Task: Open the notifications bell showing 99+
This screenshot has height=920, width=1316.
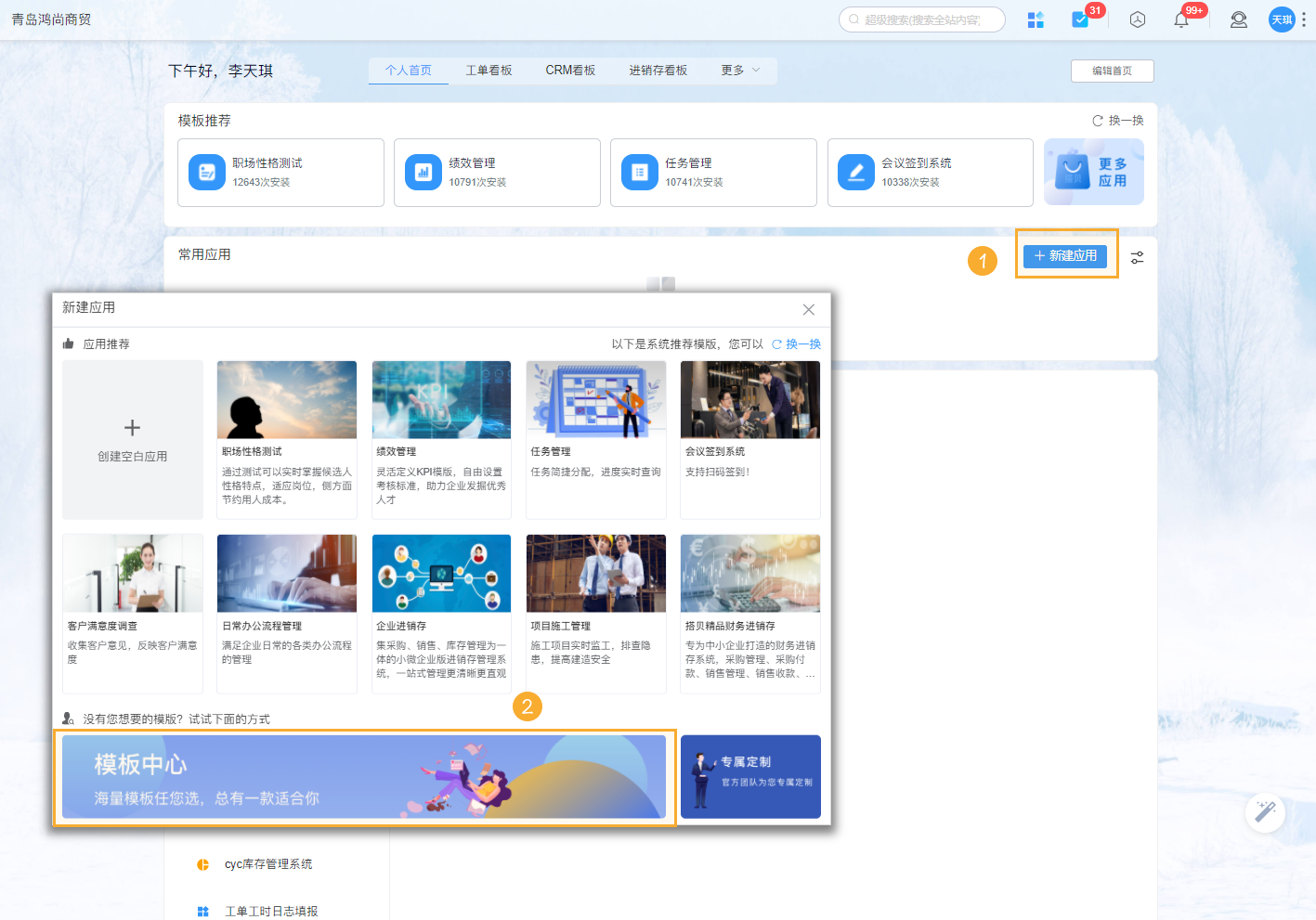Action: (x=1180, y=19)
